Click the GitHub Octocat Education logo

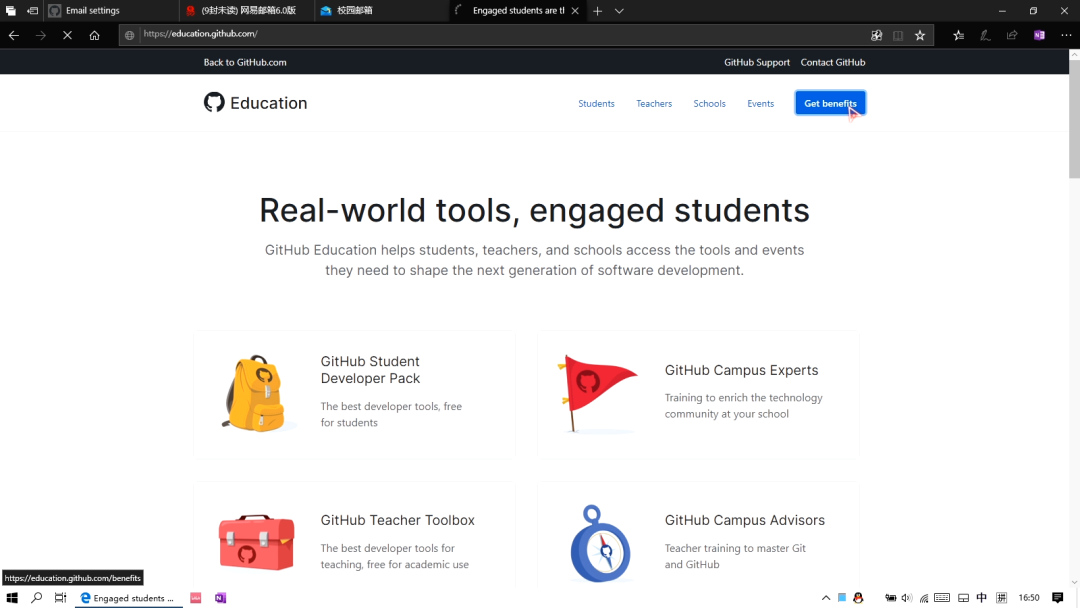pyautogui.click(x=256, y=103)
